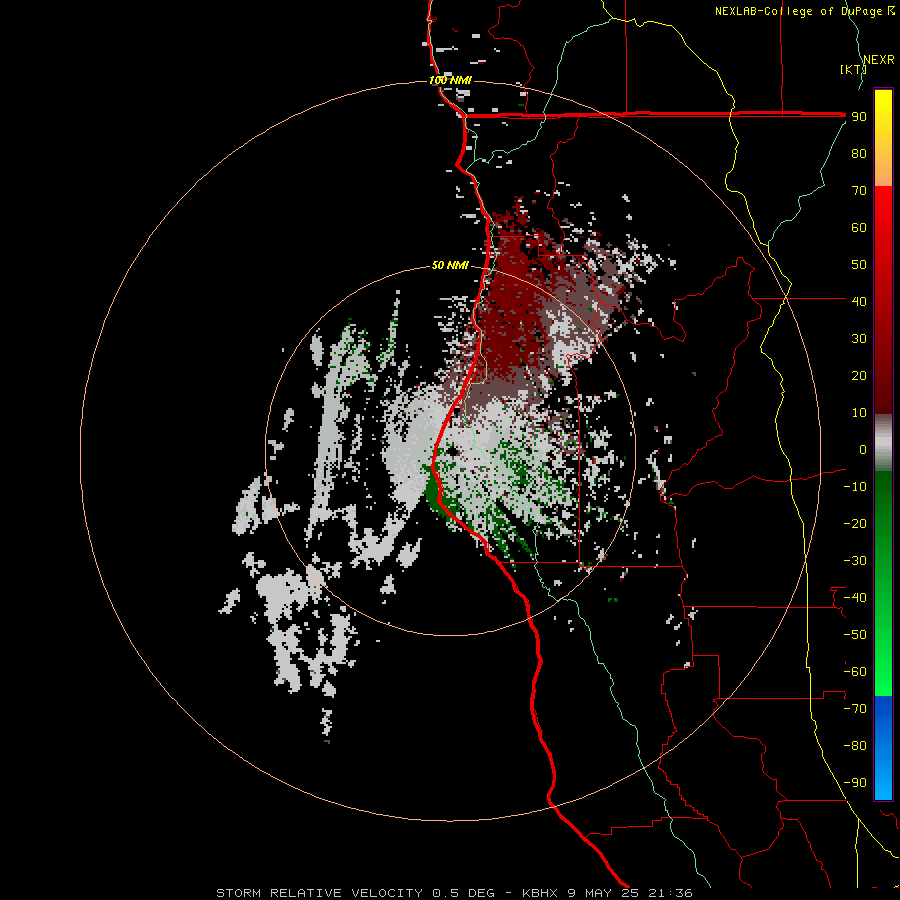Select the 50 value on the velocity scale

point(859,265)
